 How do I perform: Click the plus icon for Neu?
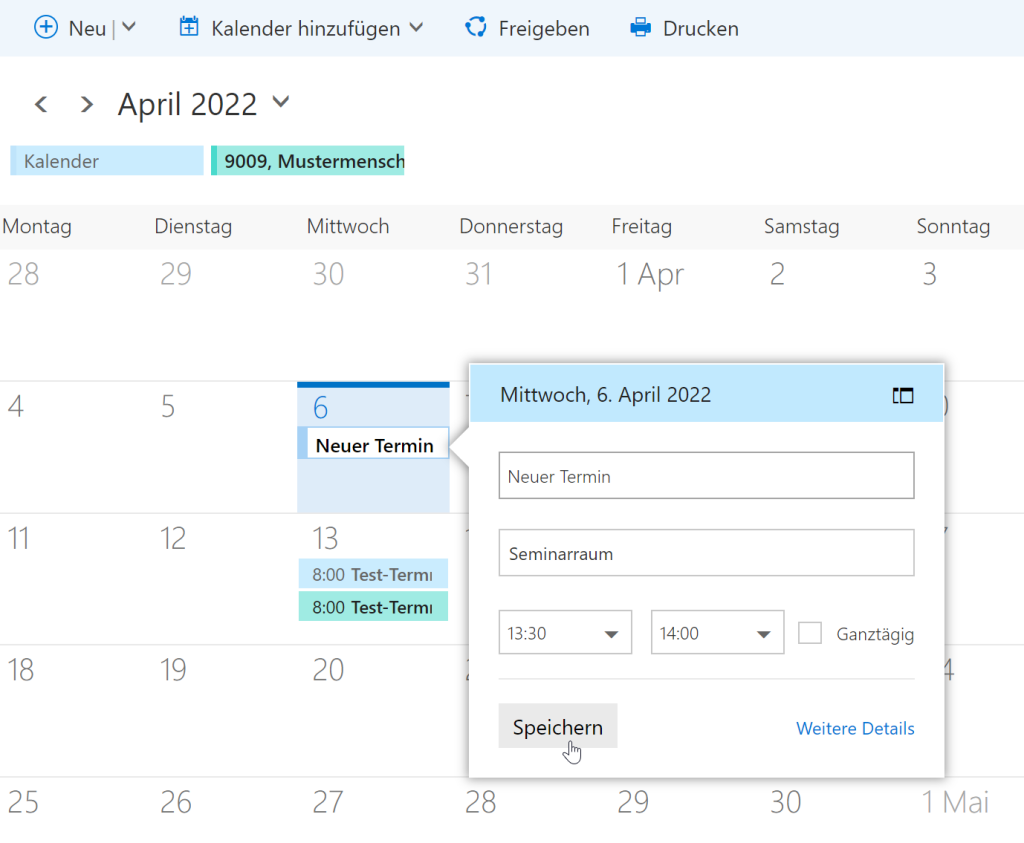tap(46, 28)
